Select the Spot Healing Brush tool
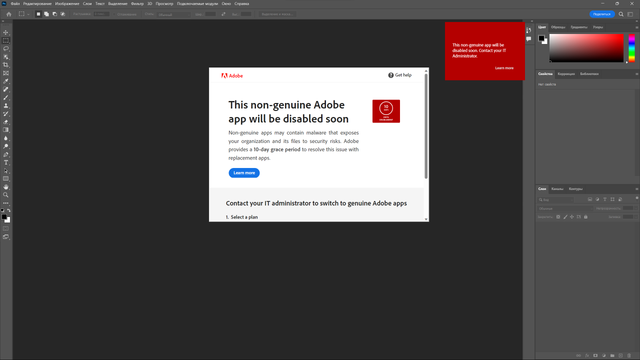The width and height of the screenshot is (640, 360). click(6, 90)
